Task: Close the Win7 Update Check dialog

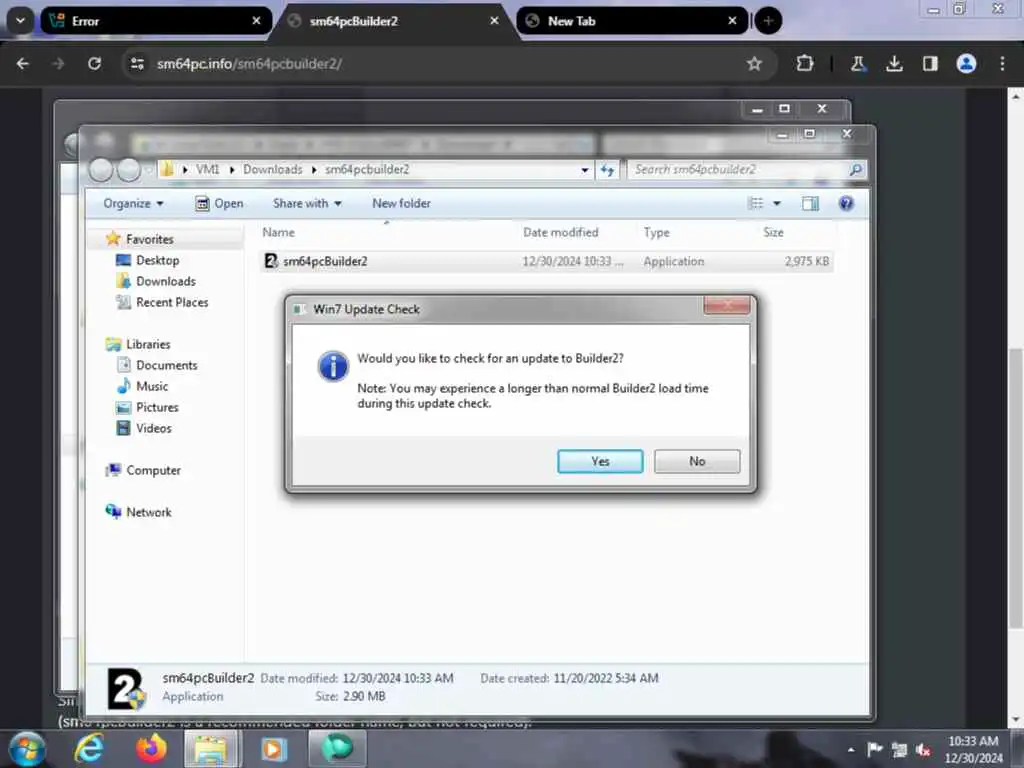Action: point(726,306)
